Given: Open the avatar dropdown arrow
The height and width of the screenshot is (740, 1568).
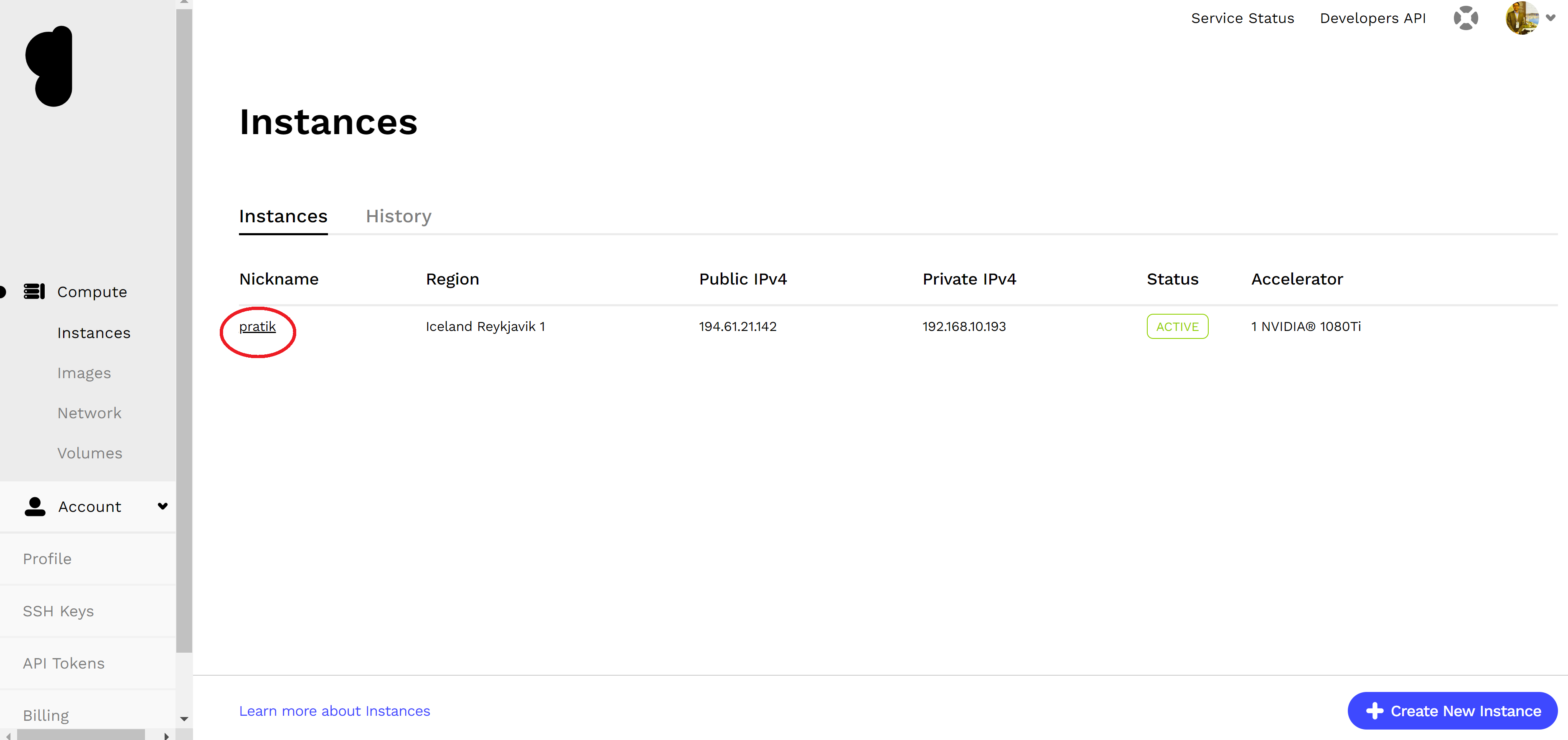Looking at the screenshot, I should coord(1551,18).
